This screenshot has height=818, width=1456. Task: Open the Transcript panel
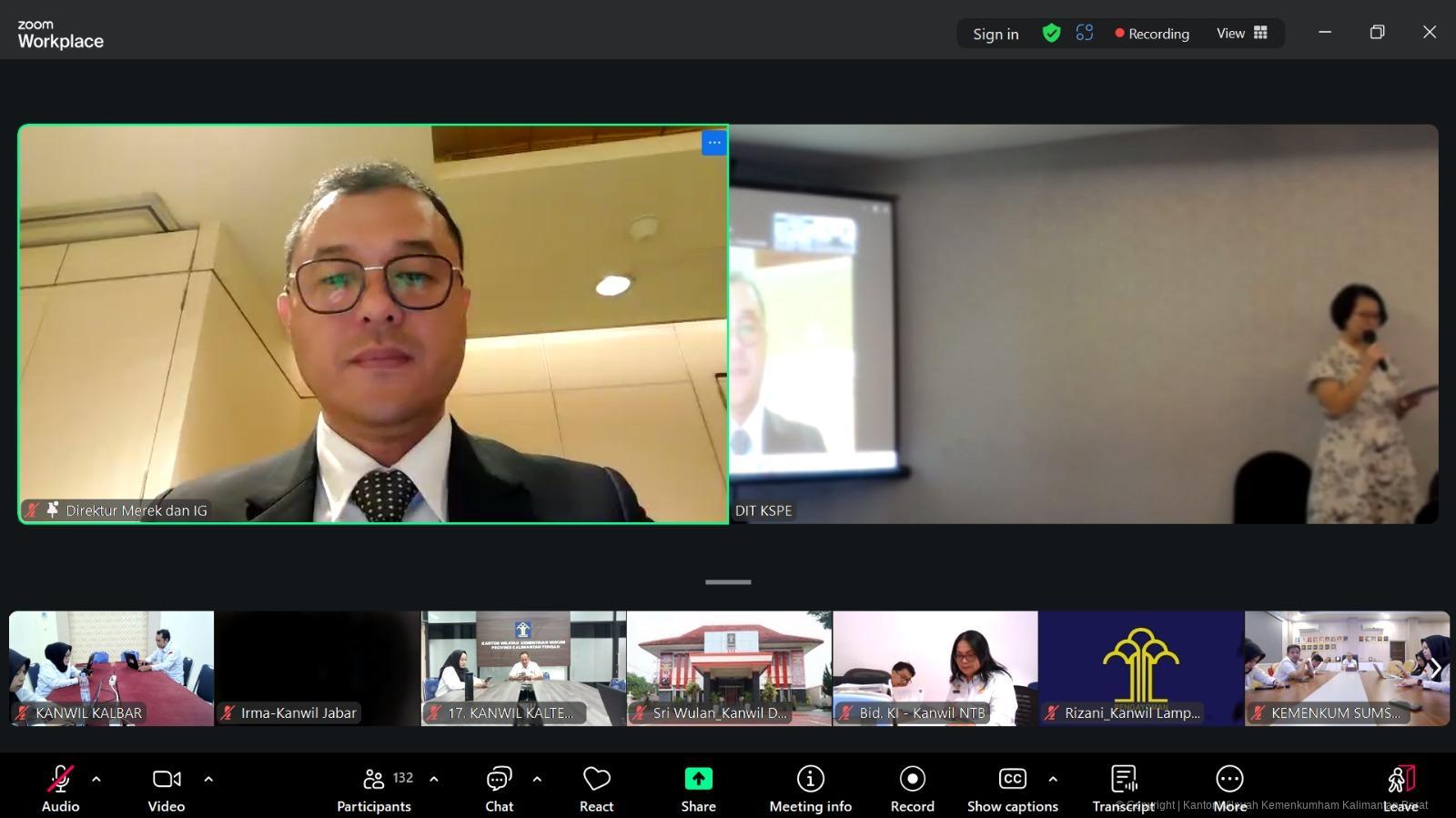(x=1123, y=788)
